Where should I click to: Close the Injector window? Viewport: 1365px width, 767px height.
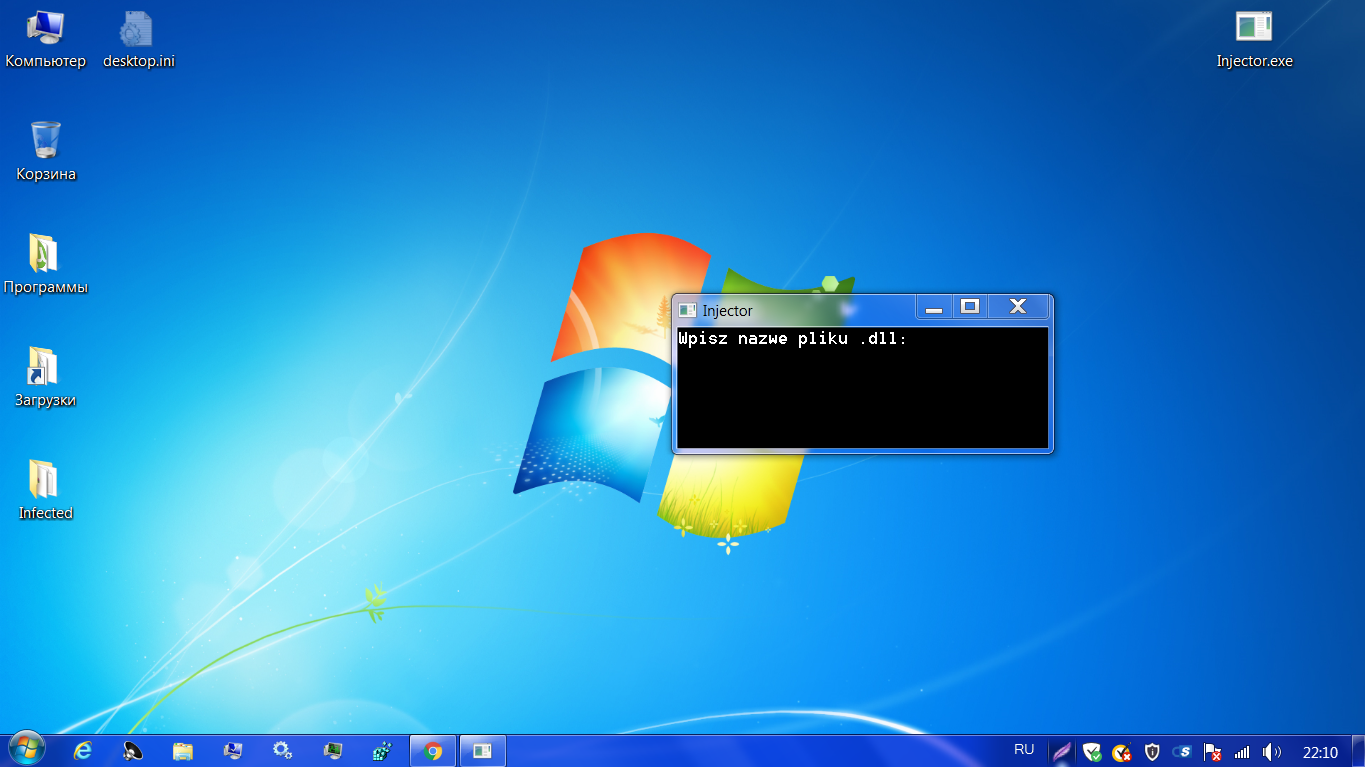pyautogui.click(x=1018, y=307)
